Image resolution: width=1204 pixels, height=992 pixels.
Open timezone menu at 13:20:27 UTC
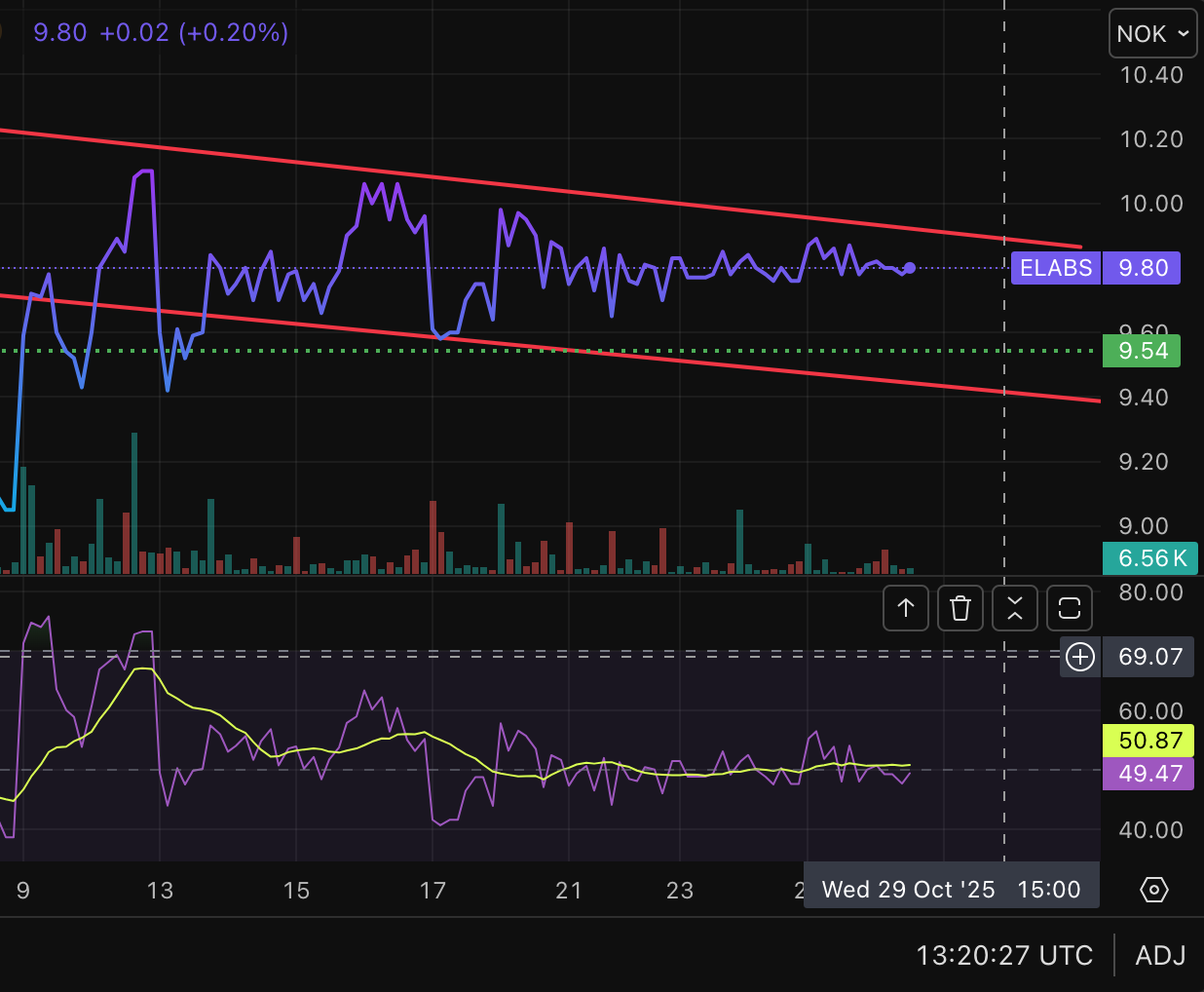click(1004, 955)
